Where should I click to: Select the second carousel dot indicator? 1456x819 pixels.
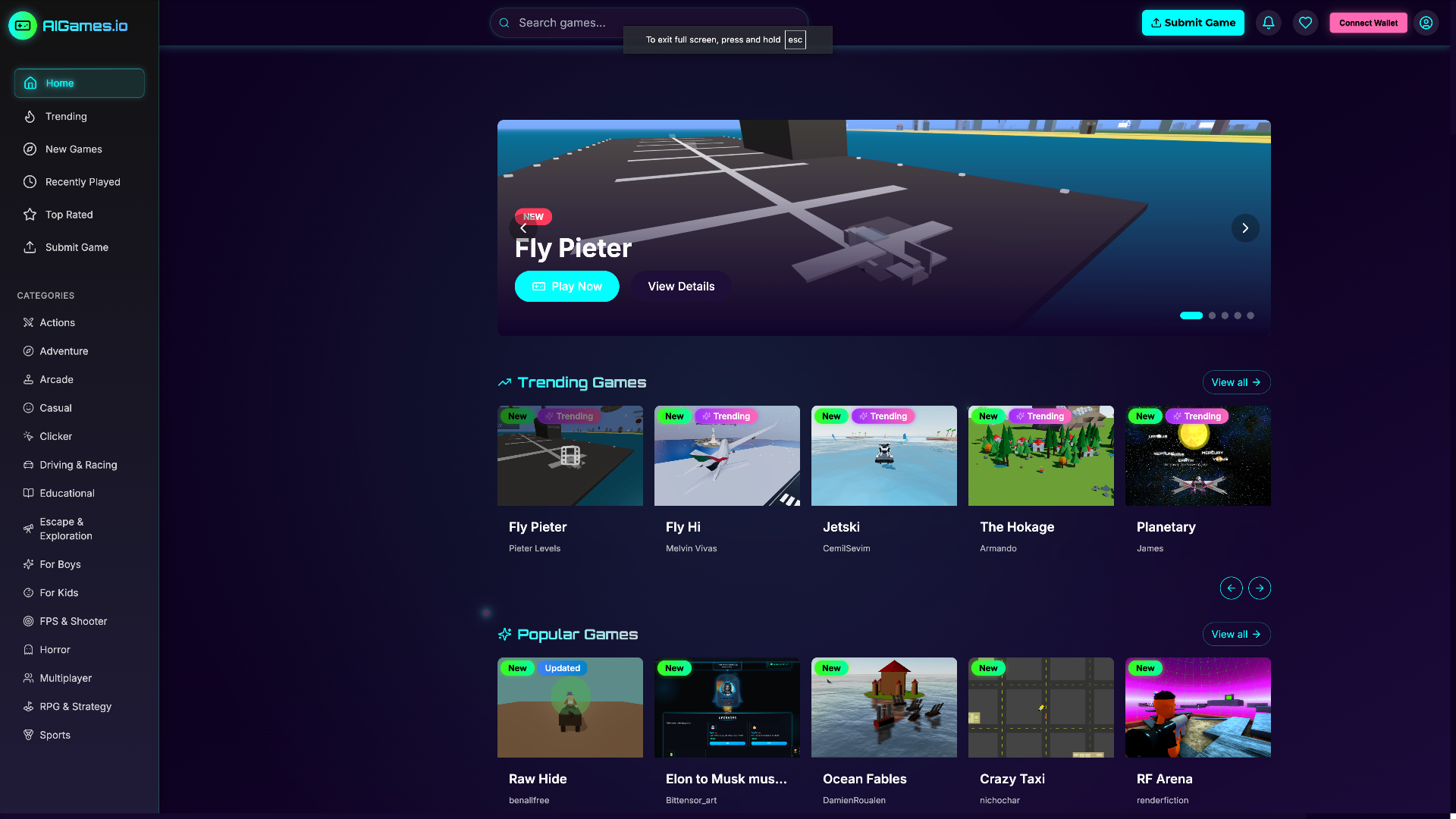coord(1212,315)
